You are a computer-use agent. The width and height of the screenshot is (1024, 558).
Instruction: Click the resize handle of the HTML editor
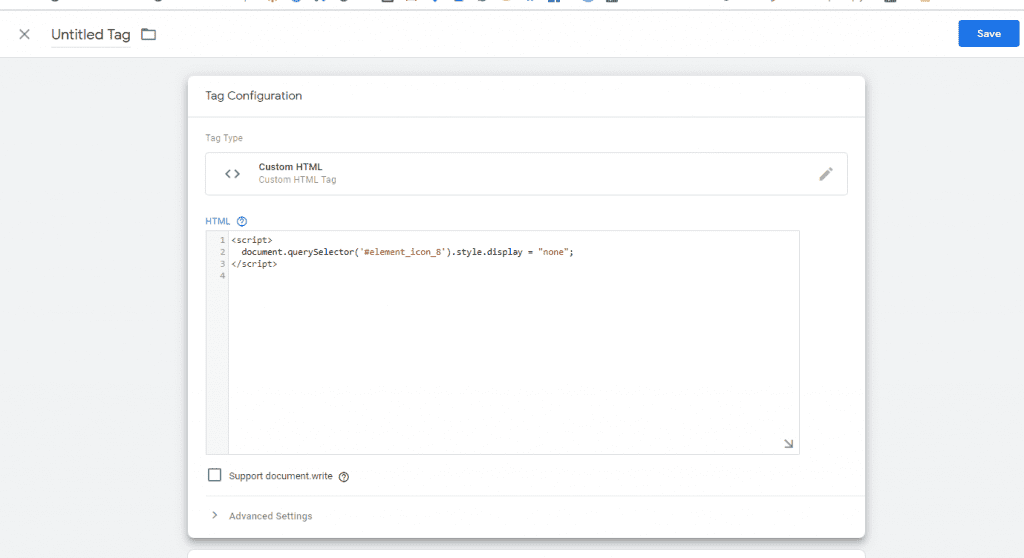(x=788, y=443)
